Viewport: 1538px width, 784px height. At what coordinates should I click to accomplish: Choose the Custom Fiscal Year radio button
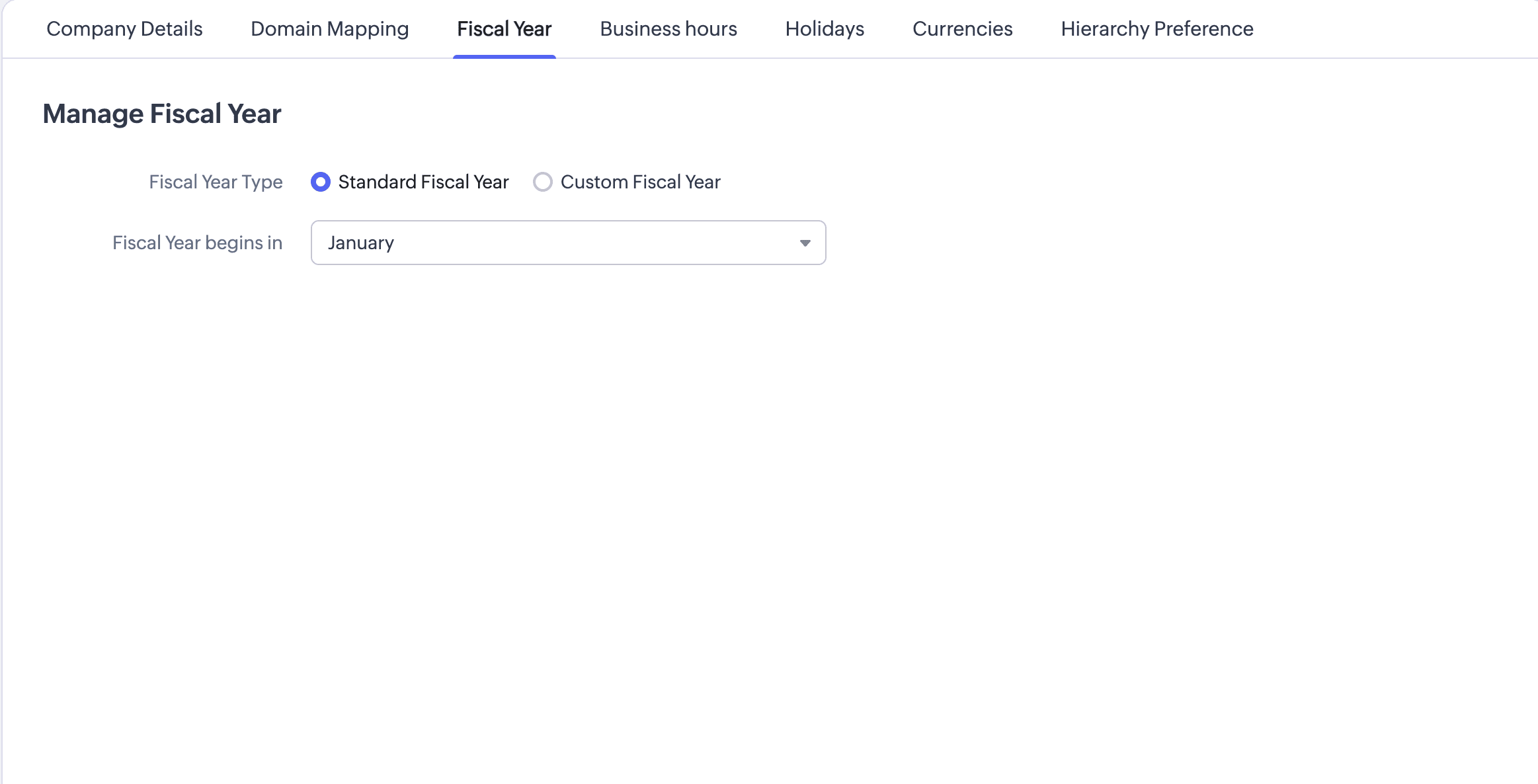543,182
